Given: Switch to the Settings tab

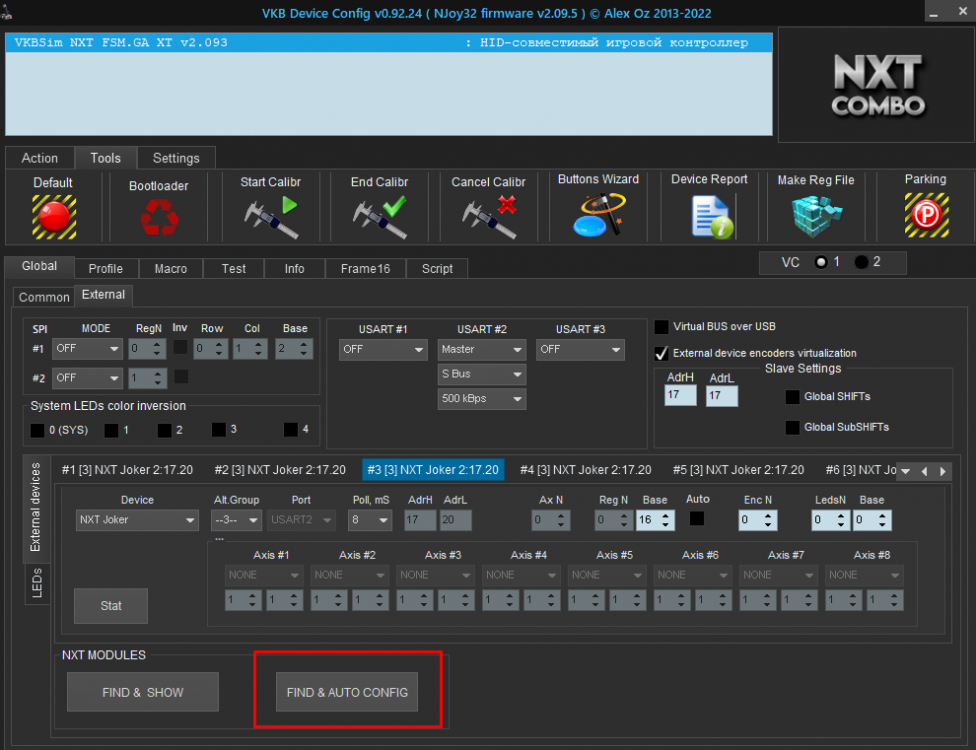Looking at the screenshot, I should tap(176, 158).
